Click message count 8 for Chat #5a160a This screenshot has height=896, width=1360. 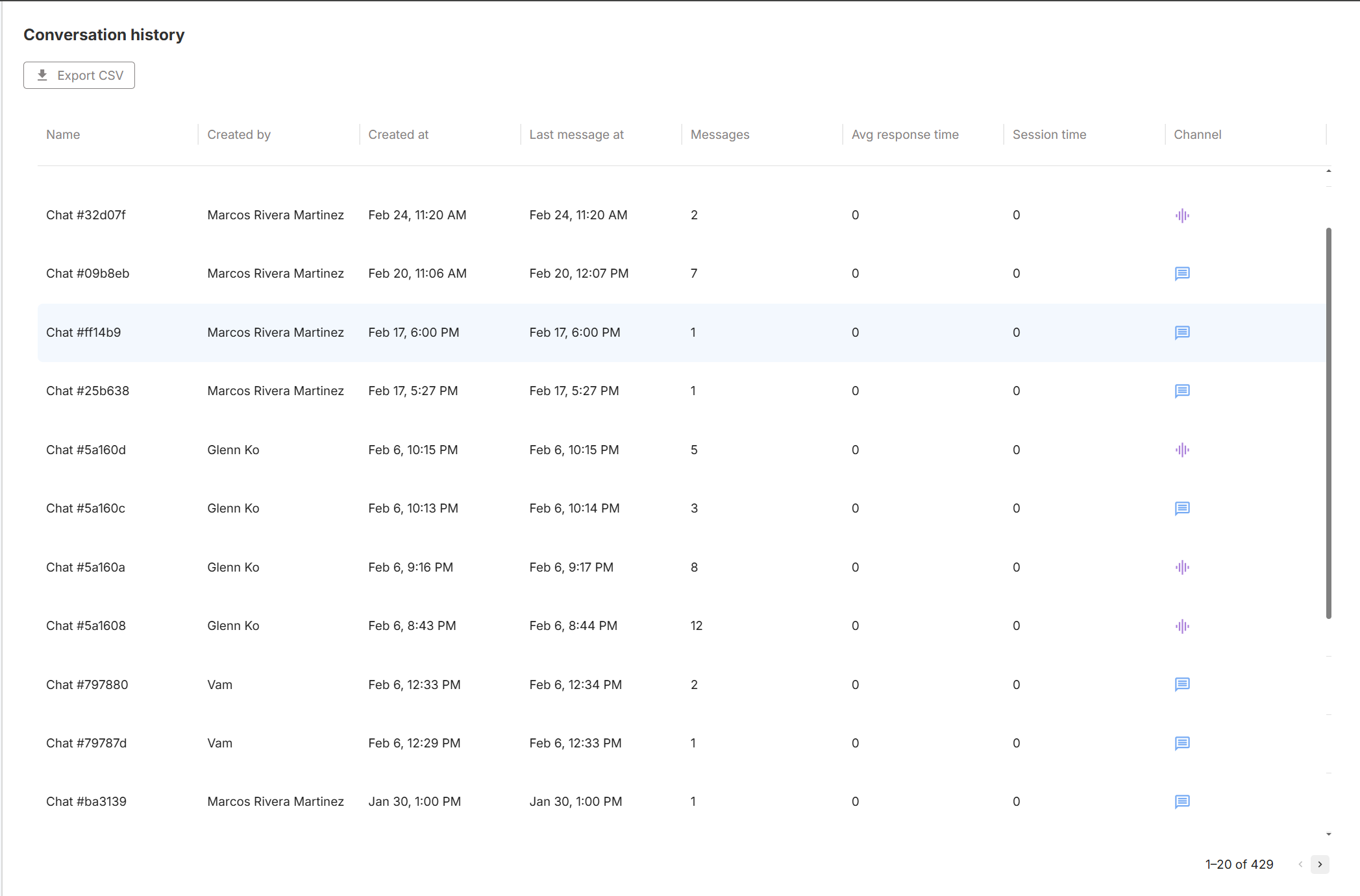point(694,567)
